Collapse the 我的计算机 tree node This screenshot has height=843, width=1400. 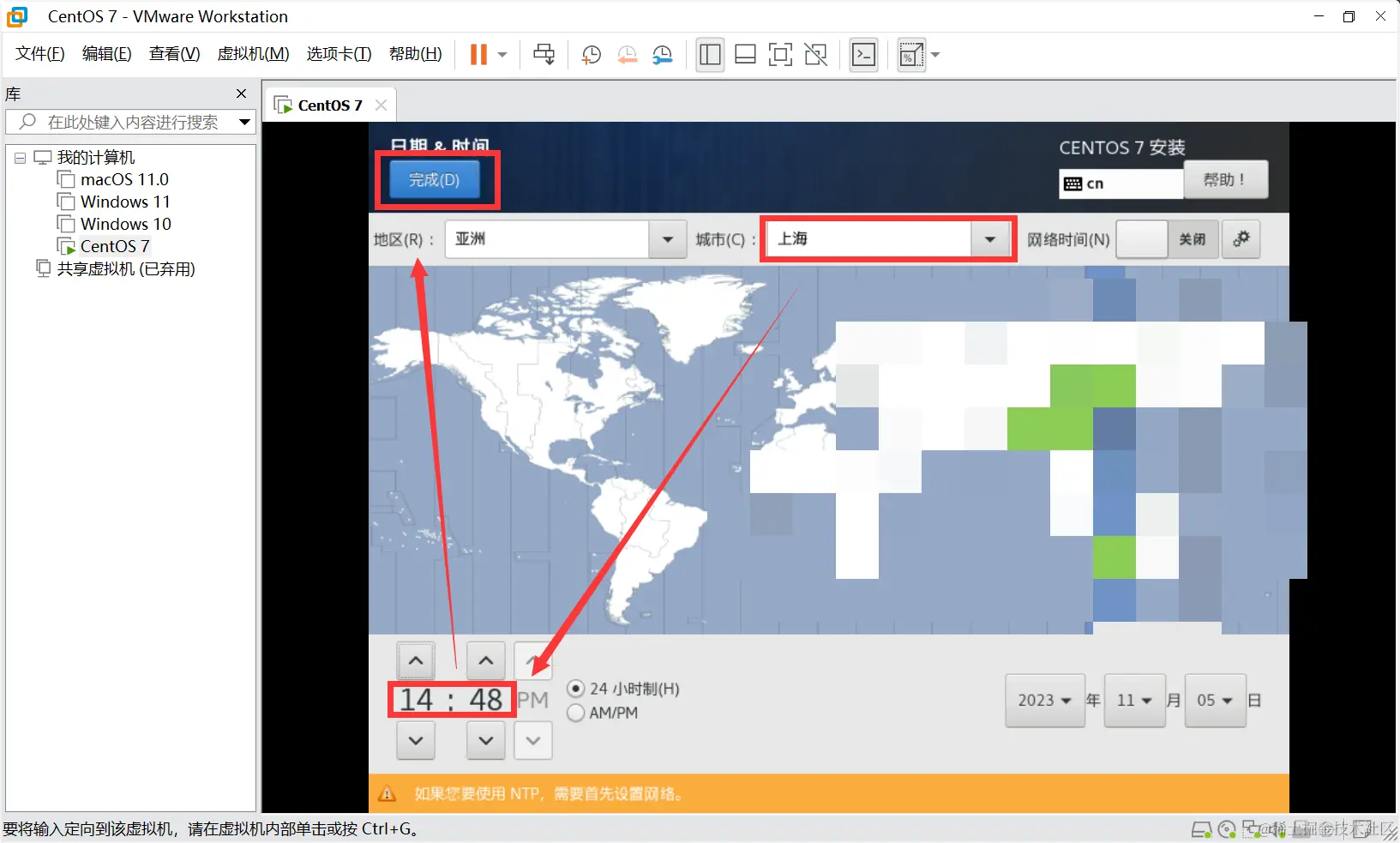[x=20, y=158]
